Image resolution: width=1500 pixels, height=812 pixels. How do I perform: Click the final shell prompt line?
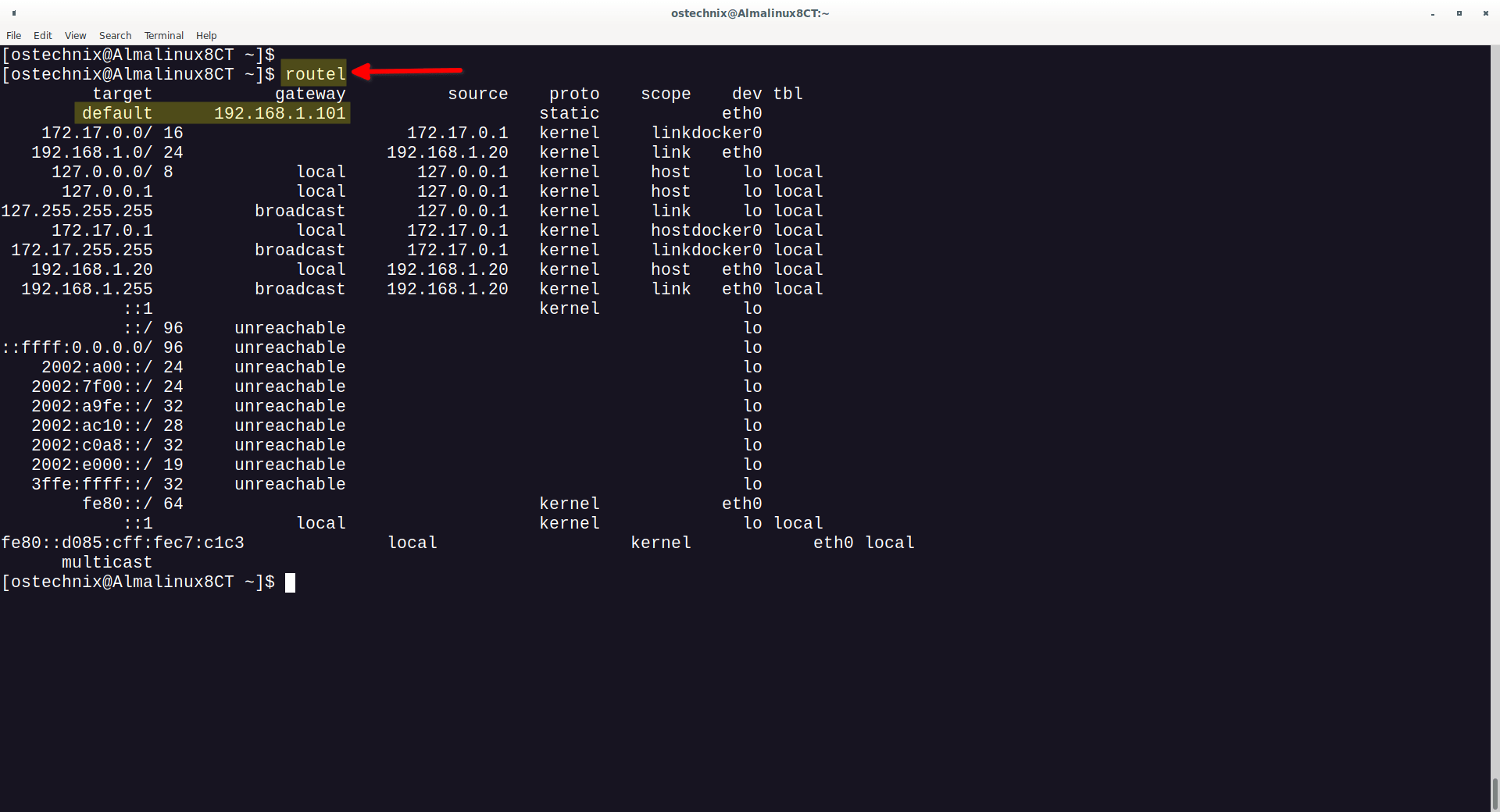click(x=141, y=582)
